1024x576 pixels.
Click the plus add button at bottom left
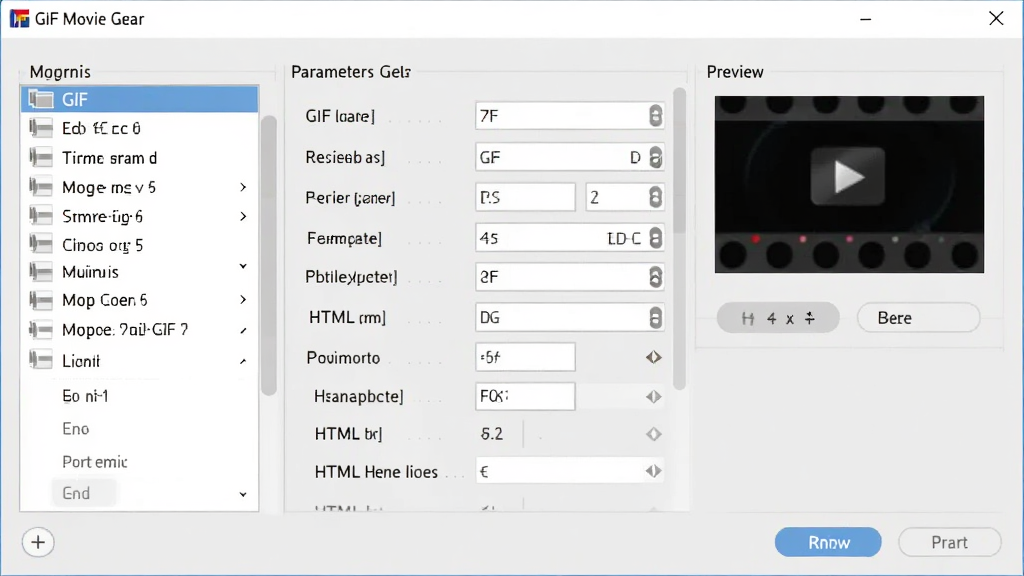pos(38,542)
